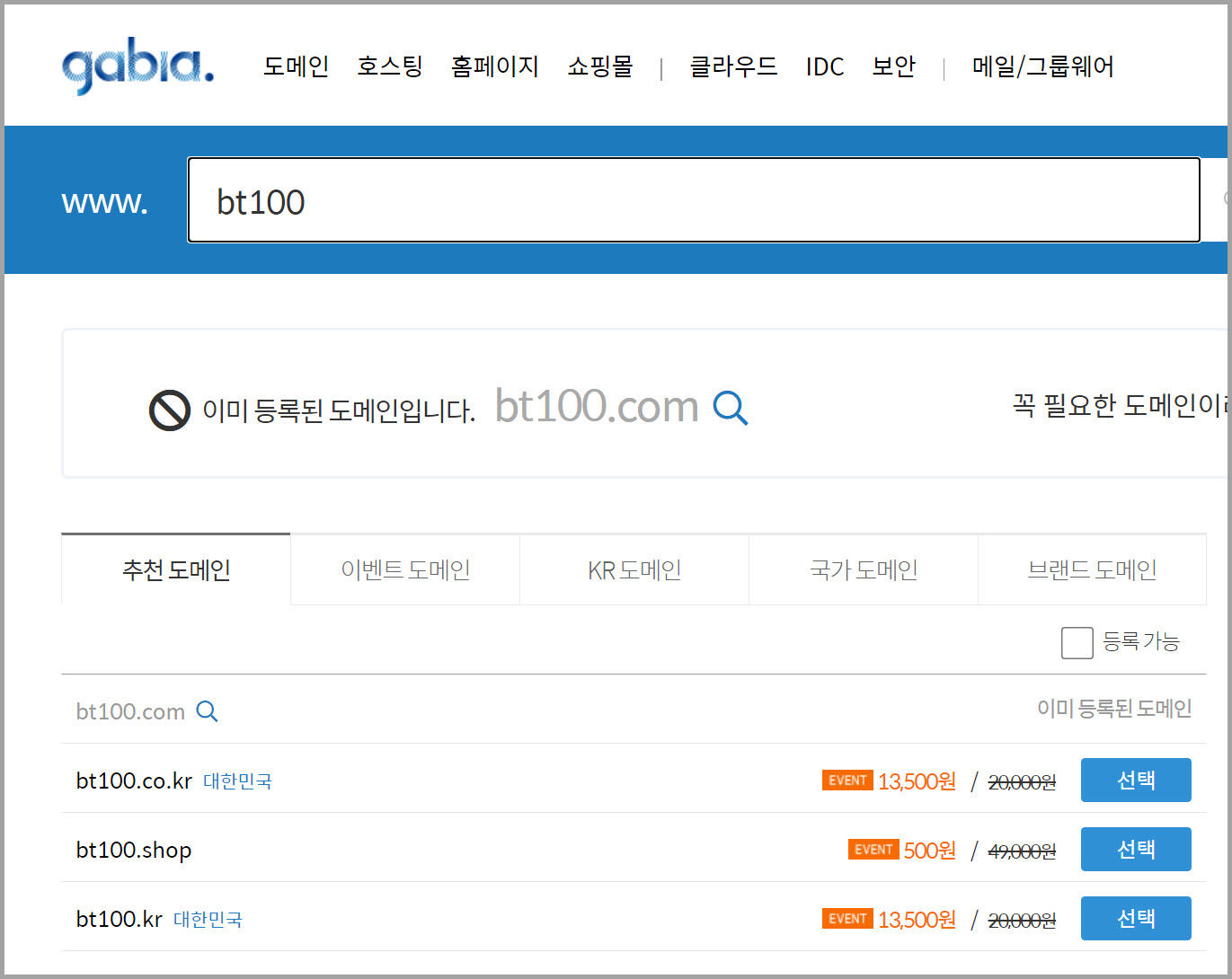Click 대한민국 label next to bt100.kr
The image size is (1232, 979).
click(208, 920)
